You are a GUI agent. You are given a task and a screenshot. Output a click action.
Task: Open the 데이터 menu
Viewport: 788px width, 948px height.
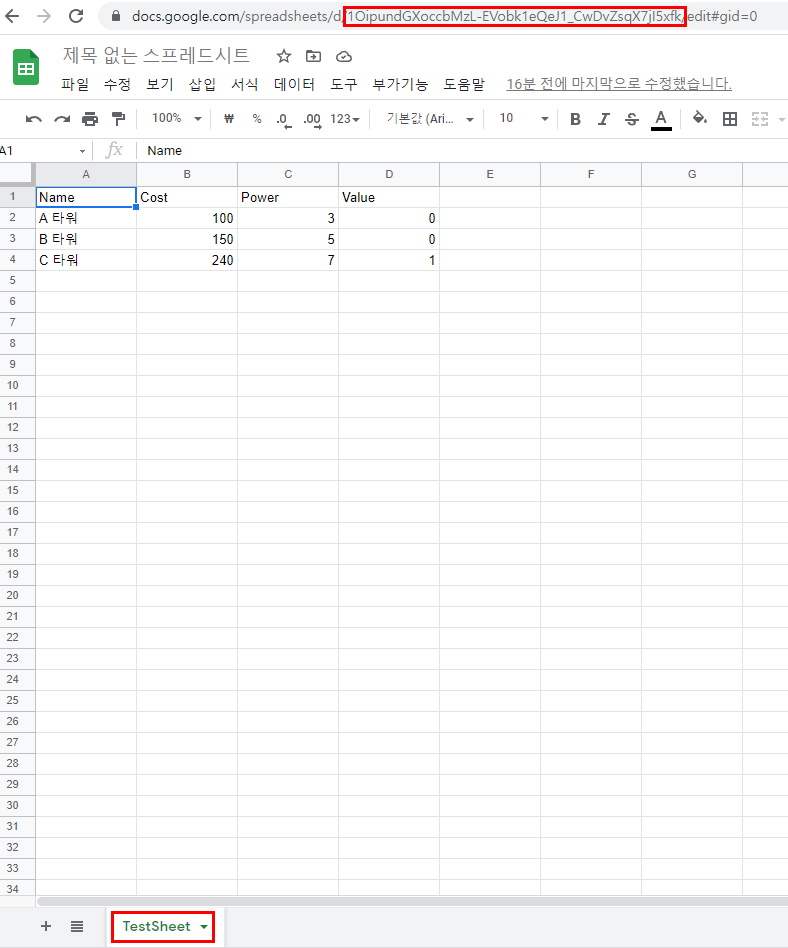coord(294,84)
